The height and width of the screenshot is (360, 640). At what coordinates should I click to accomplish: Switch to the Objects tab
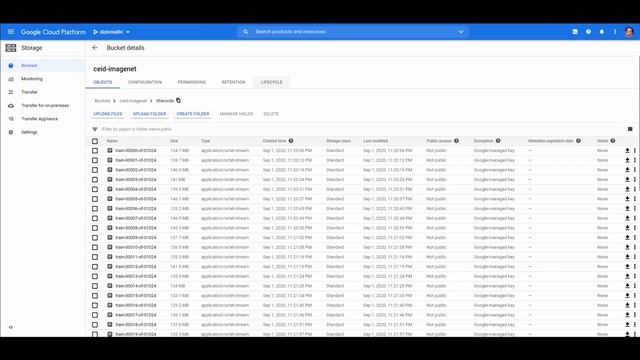tap(102, 82)
